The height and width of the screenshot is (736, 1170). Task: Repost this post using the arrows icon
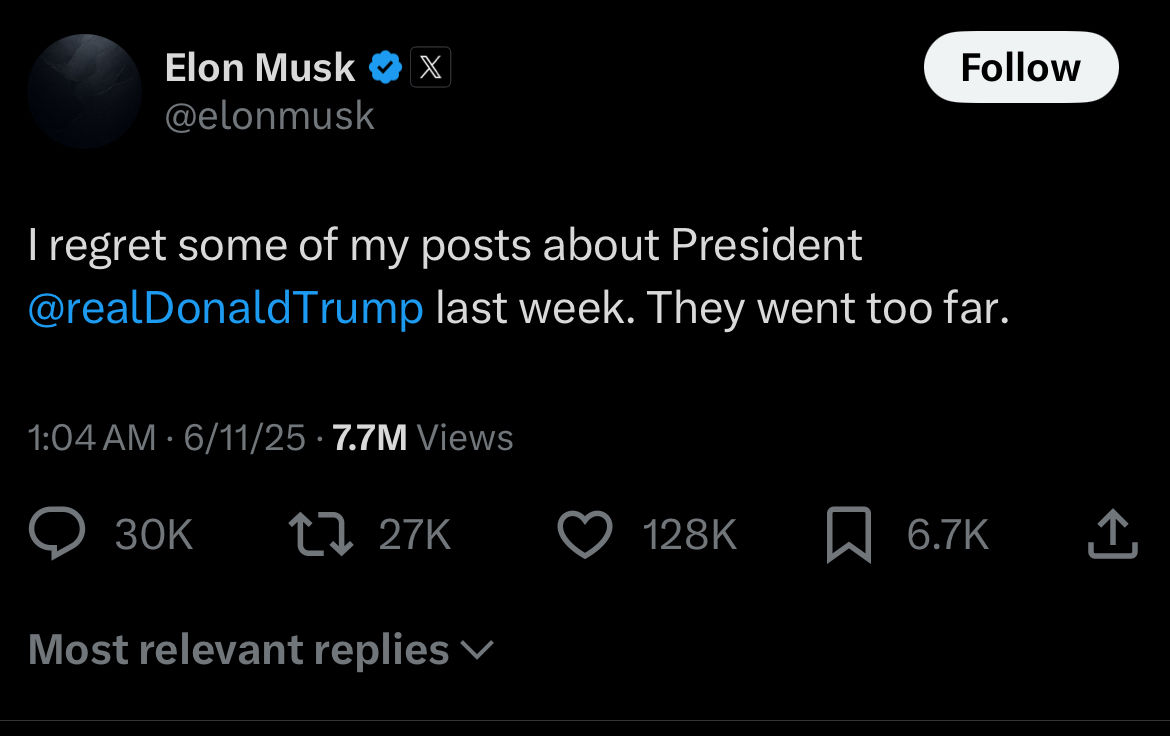point(320,535)
